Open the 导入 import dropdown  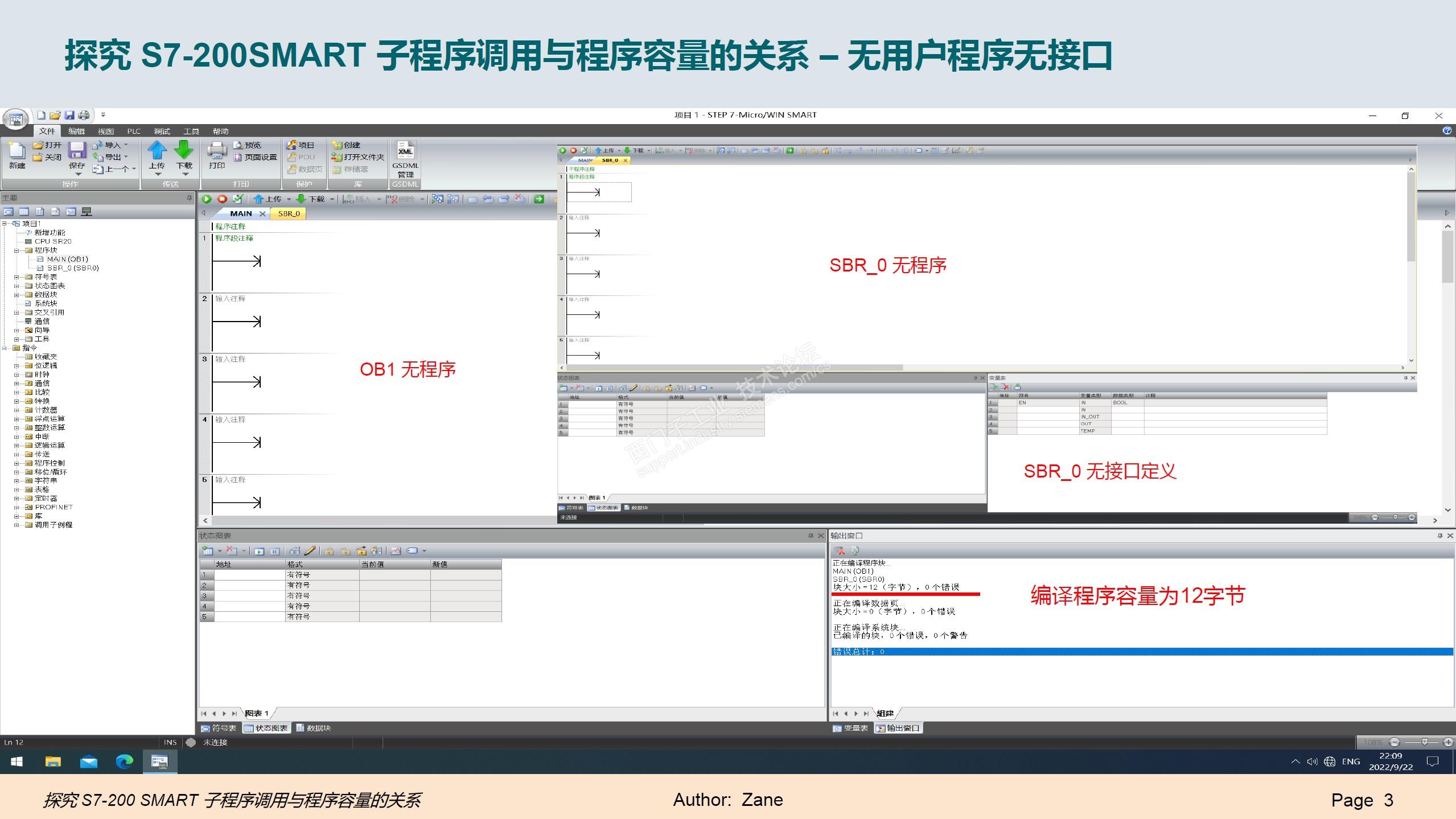point(113,145)
